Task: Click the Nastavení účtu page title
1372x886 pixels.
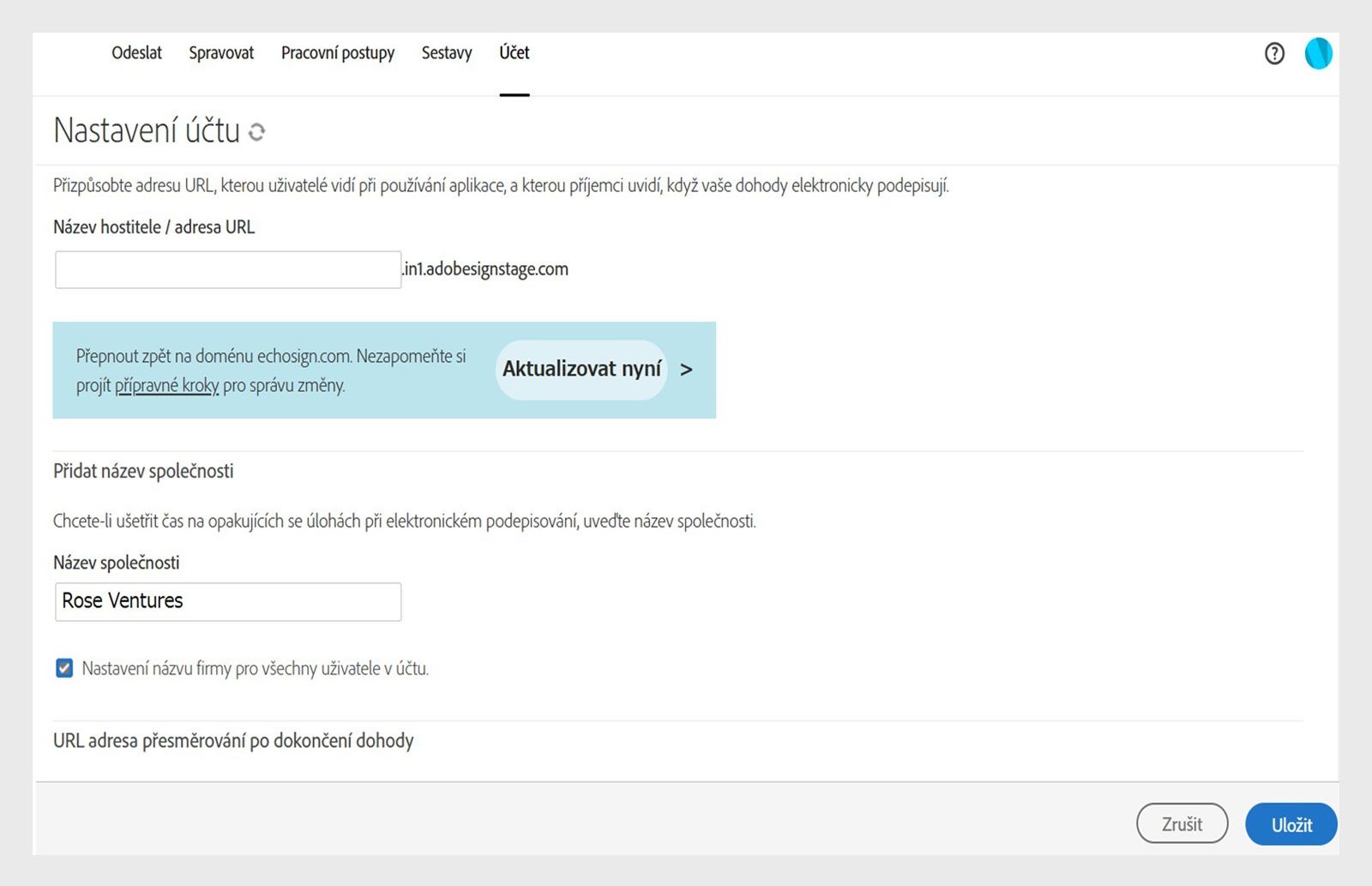Action: pos(147,131)
